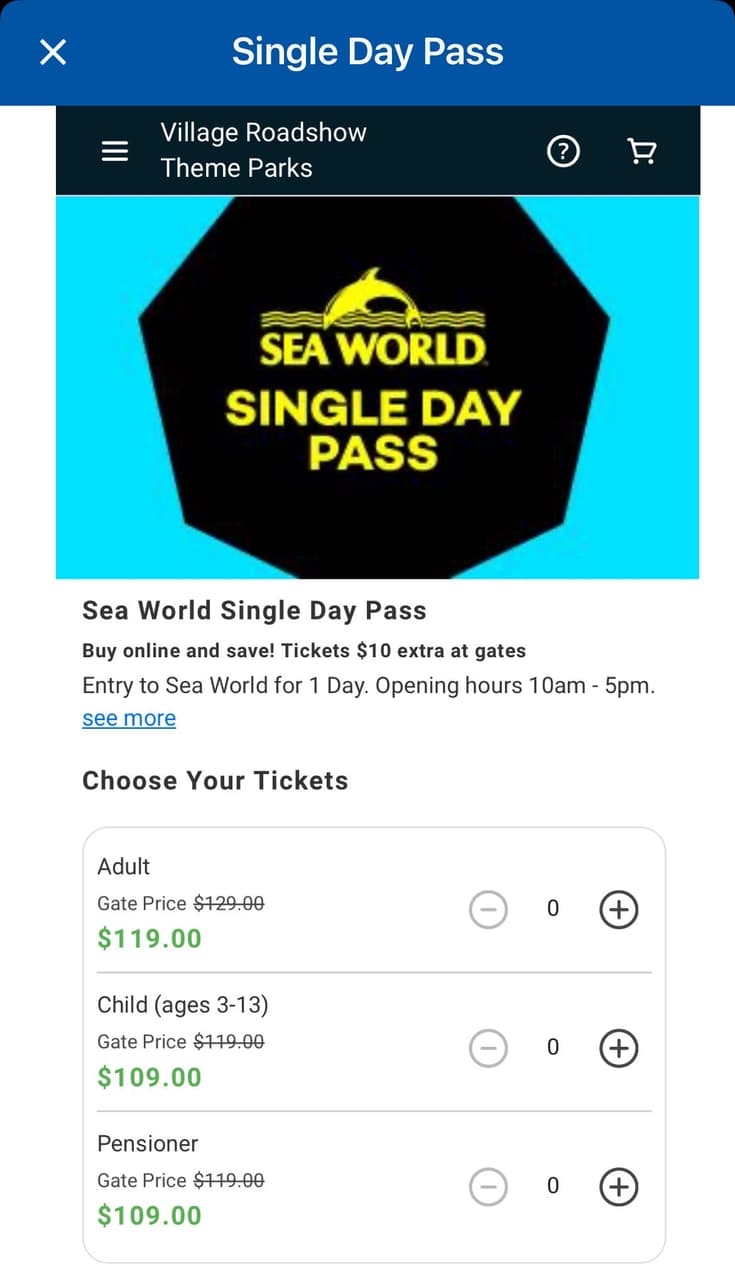Click the Sea World logo image
Viewport: 735px width, 1280px height.
377,388
